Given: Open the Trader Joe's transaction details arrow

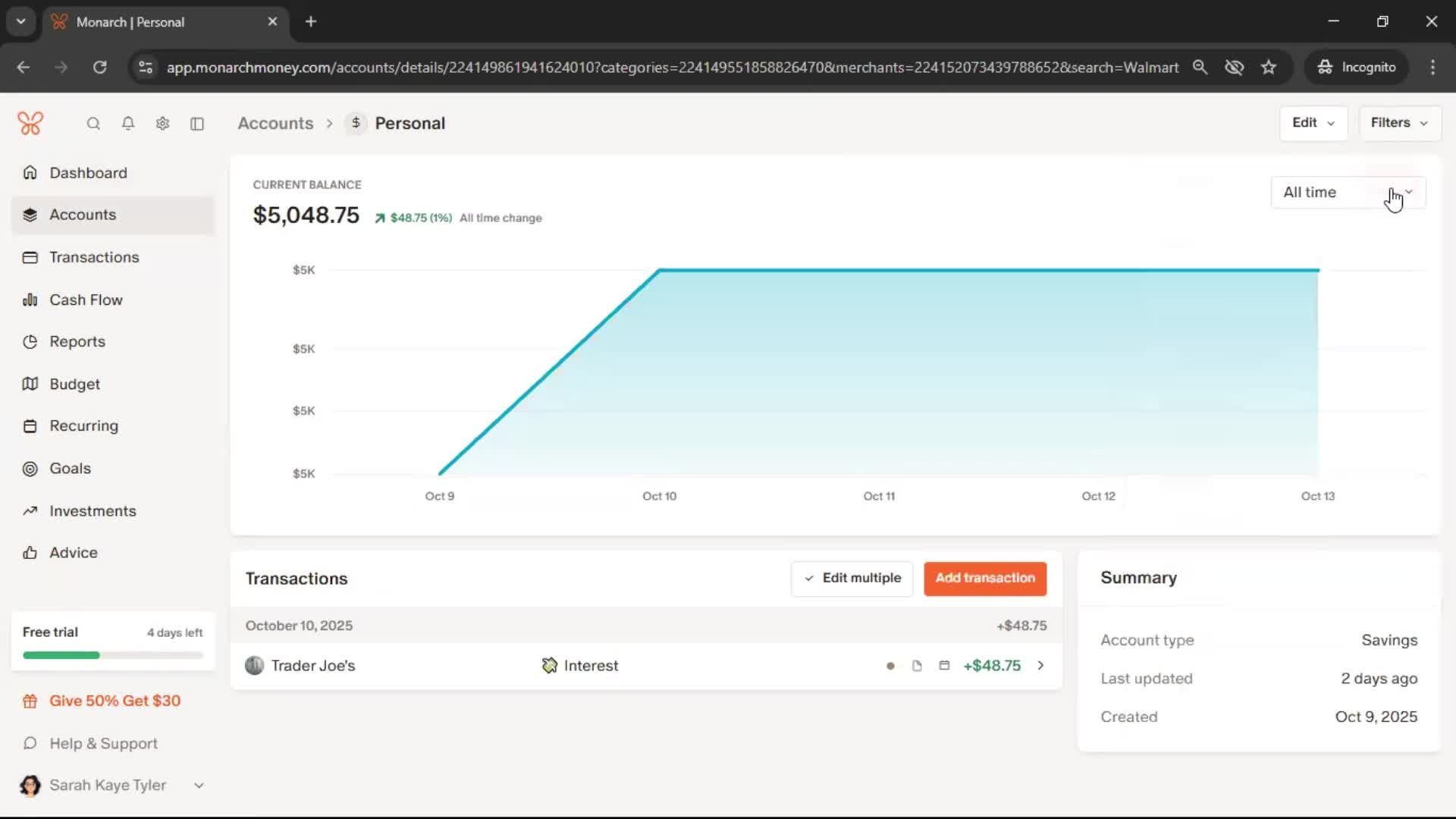Looking at the screenshot, I should pyautogui.click(x=1040, y=666).
